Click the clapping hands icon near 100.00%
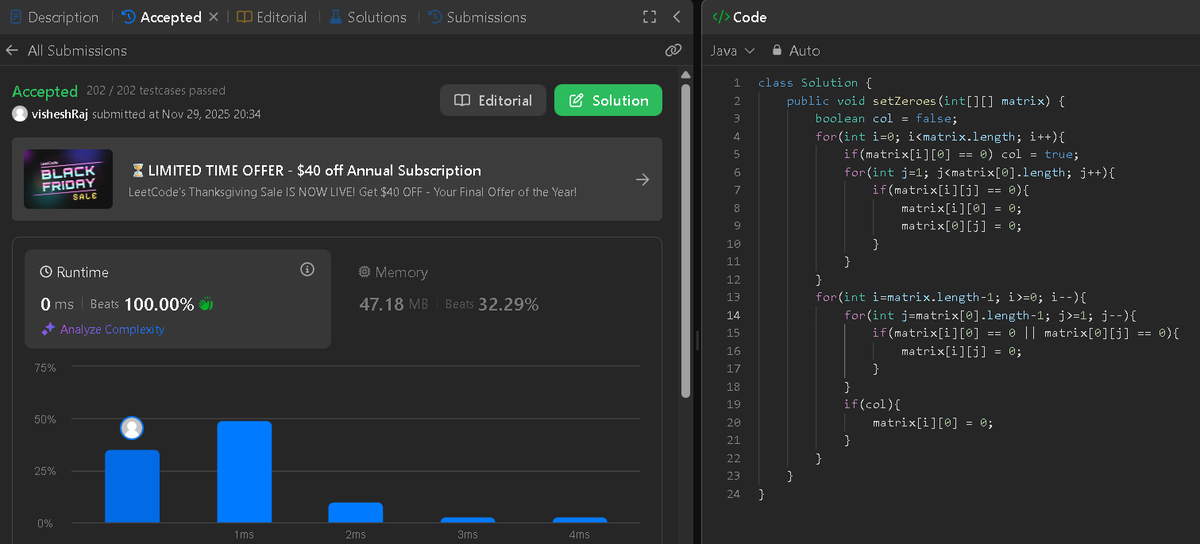This screenshot has width=1200, height=544. [x=207, y=304]
